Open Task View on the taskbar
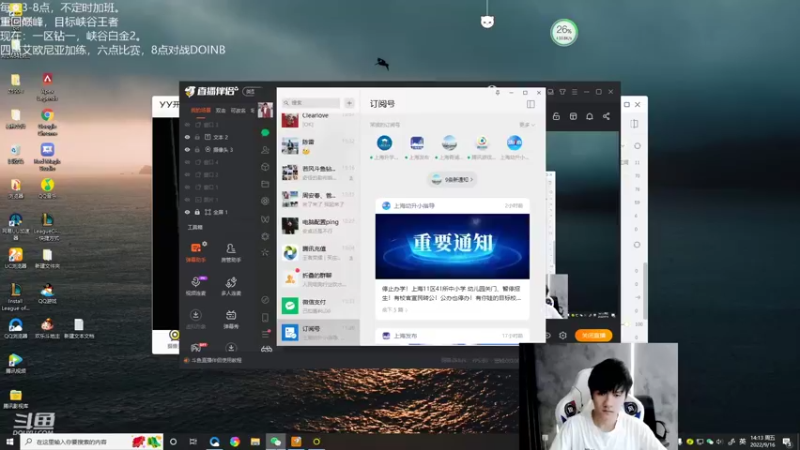800x450 pixels. point(193,441)
